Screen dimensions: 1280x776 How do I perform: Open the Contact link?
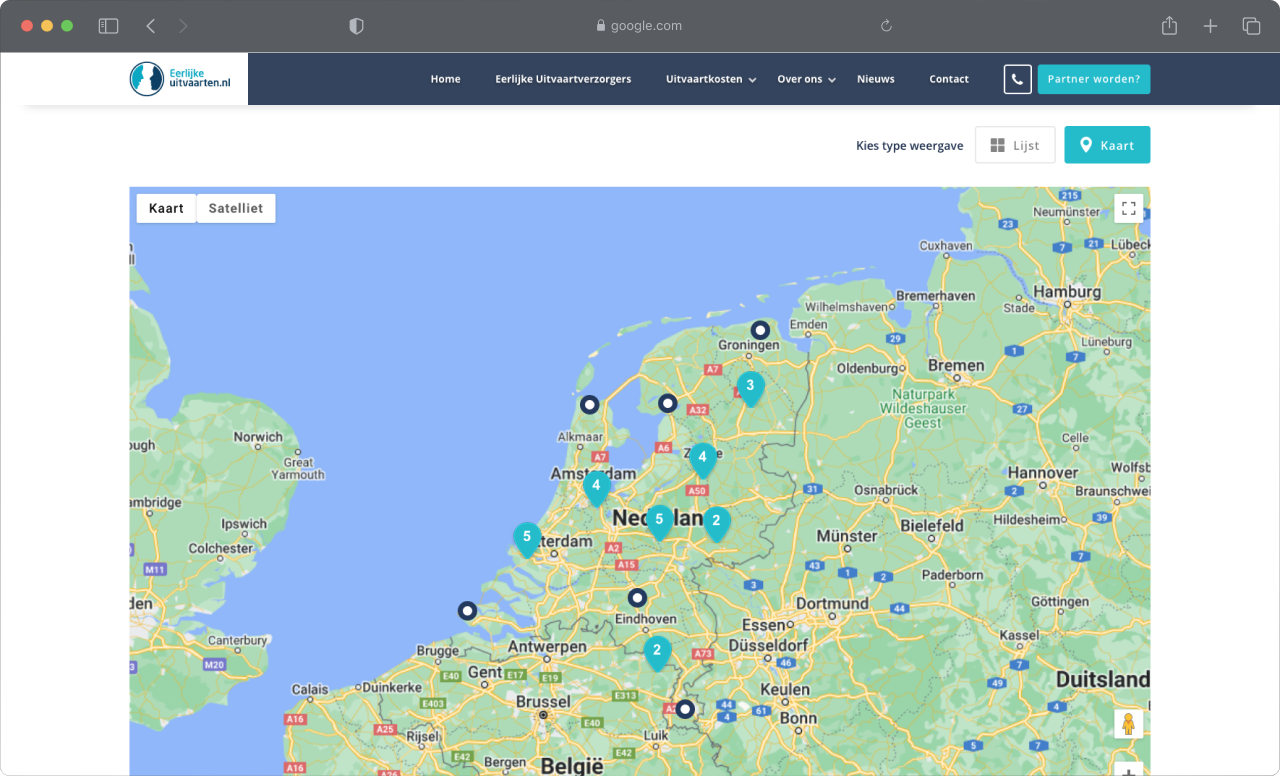(948, 79)
